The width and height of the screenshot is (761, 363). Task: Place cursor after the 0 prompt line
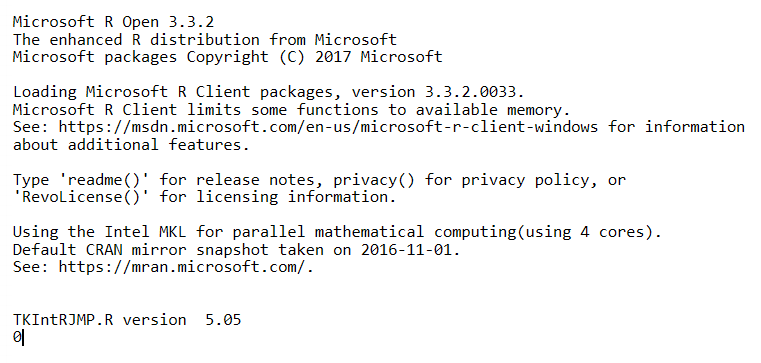point(23,337)
